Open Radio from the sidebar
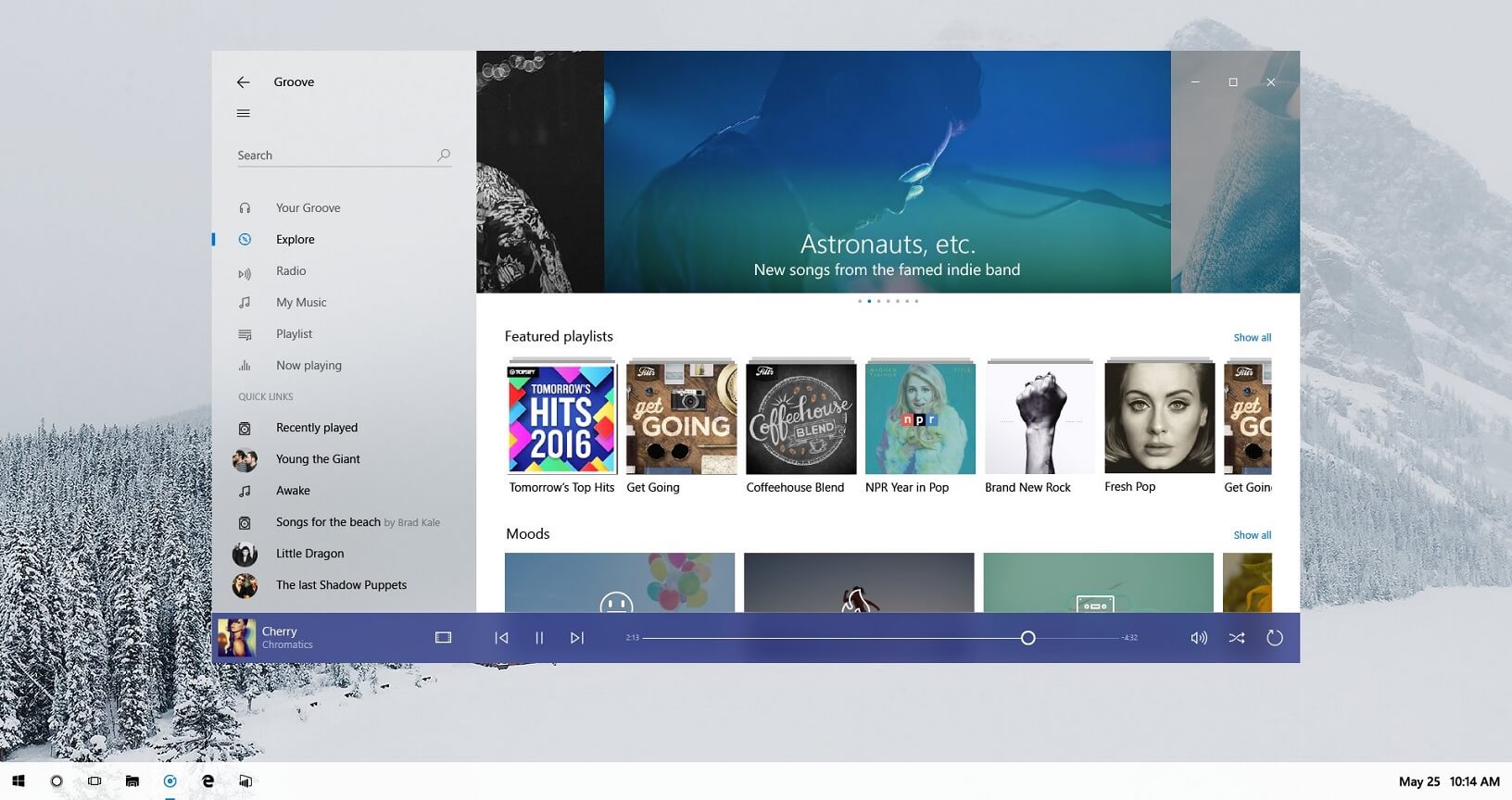The width and height of the screenshot is (1512, 800). pos(291,271)
